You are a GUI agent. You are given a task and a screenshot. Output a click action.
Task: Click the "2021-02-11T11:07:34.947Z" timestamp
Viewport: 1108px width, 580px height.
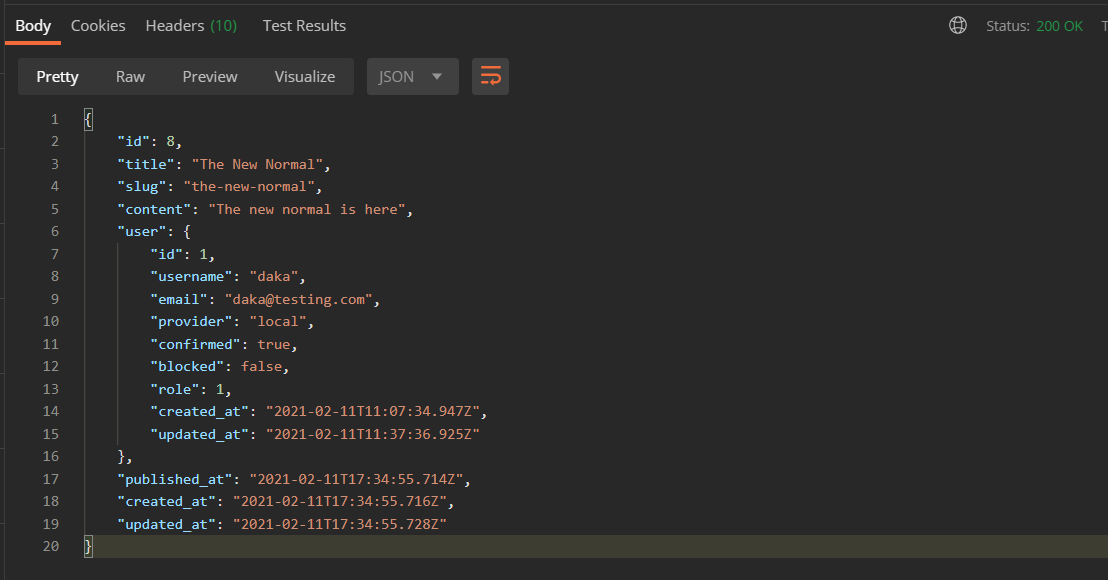pyautogui.click(x=373, y=411)
